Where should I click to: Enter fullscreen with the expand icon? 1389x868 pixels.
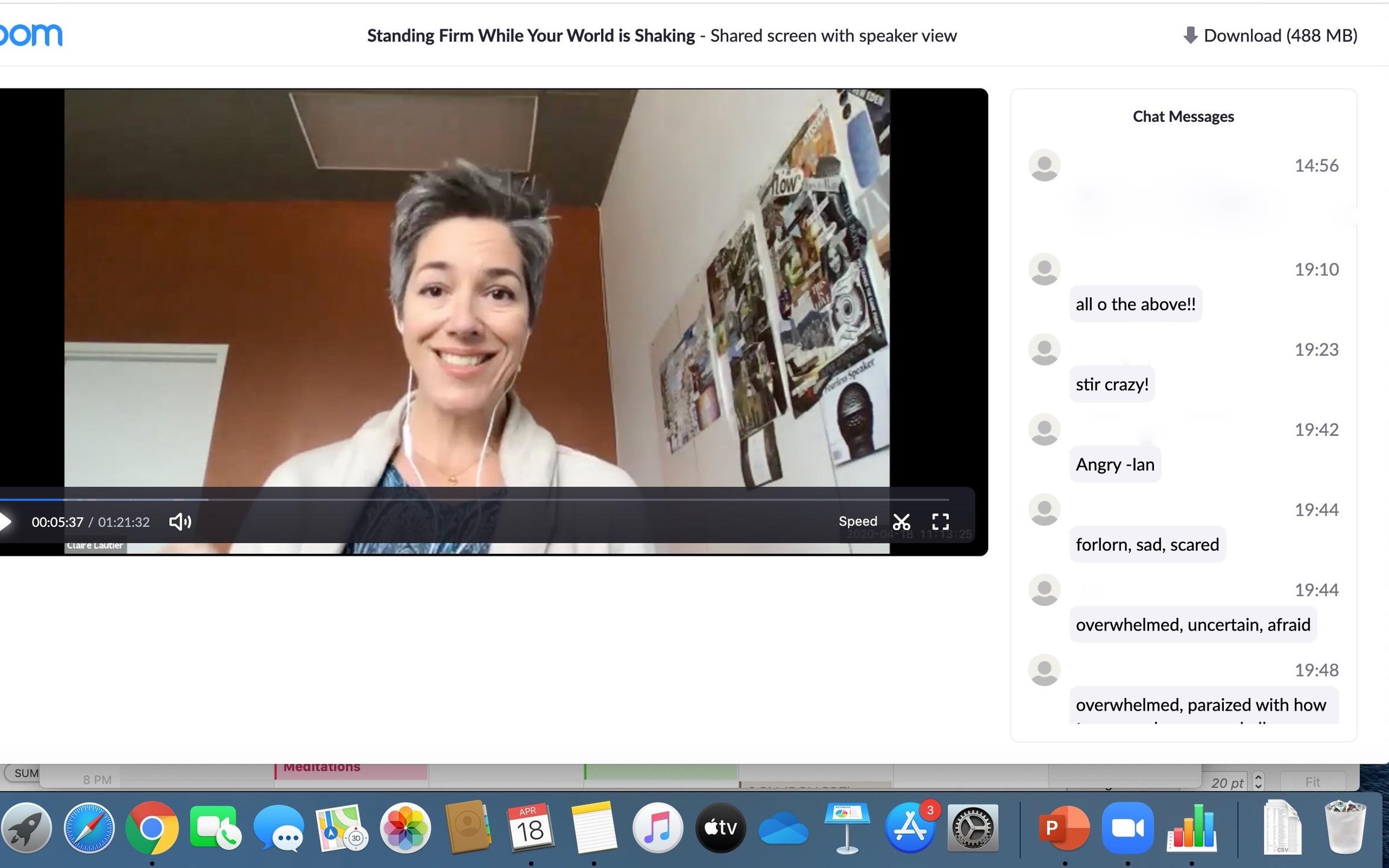click(x=940, y=521)
